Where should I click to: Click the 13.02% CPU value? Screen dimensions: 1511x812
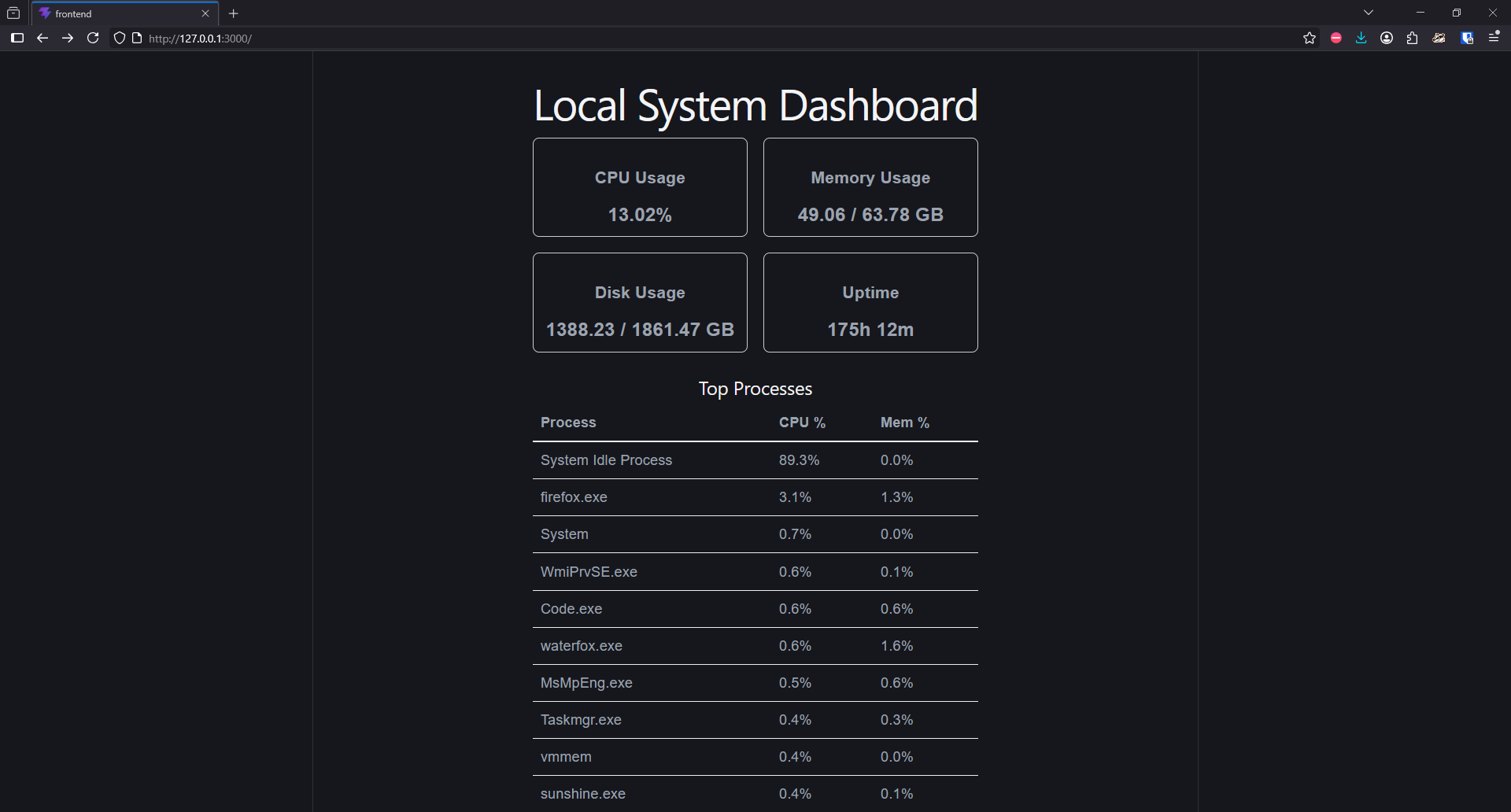pos(640,215)
